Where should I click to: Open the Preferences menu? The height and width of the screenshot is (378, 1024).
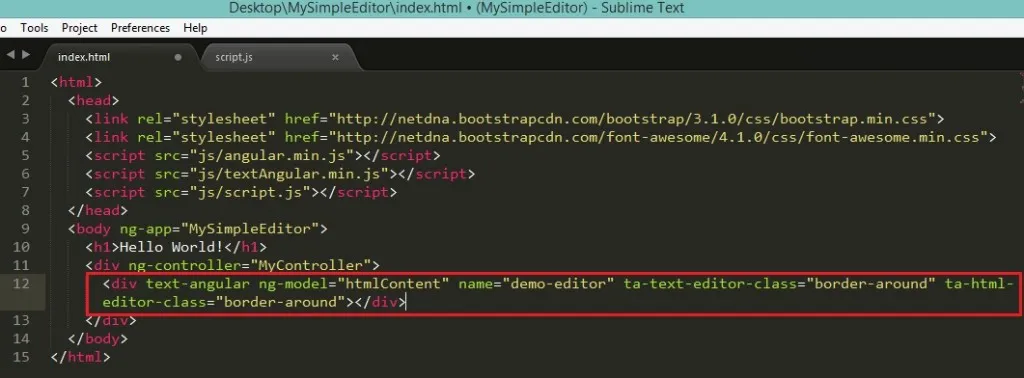tap(140, 28)
